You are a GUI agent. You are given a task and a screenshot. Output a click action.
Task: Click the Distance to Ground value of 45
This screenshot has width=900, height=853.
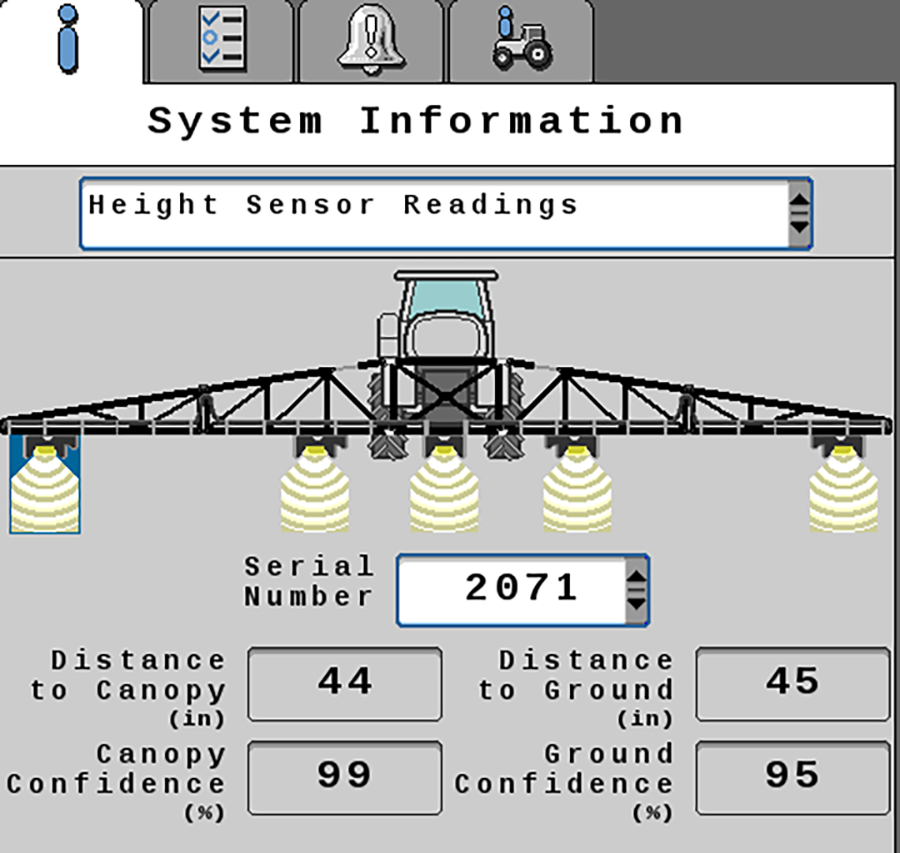coord(793,684)
